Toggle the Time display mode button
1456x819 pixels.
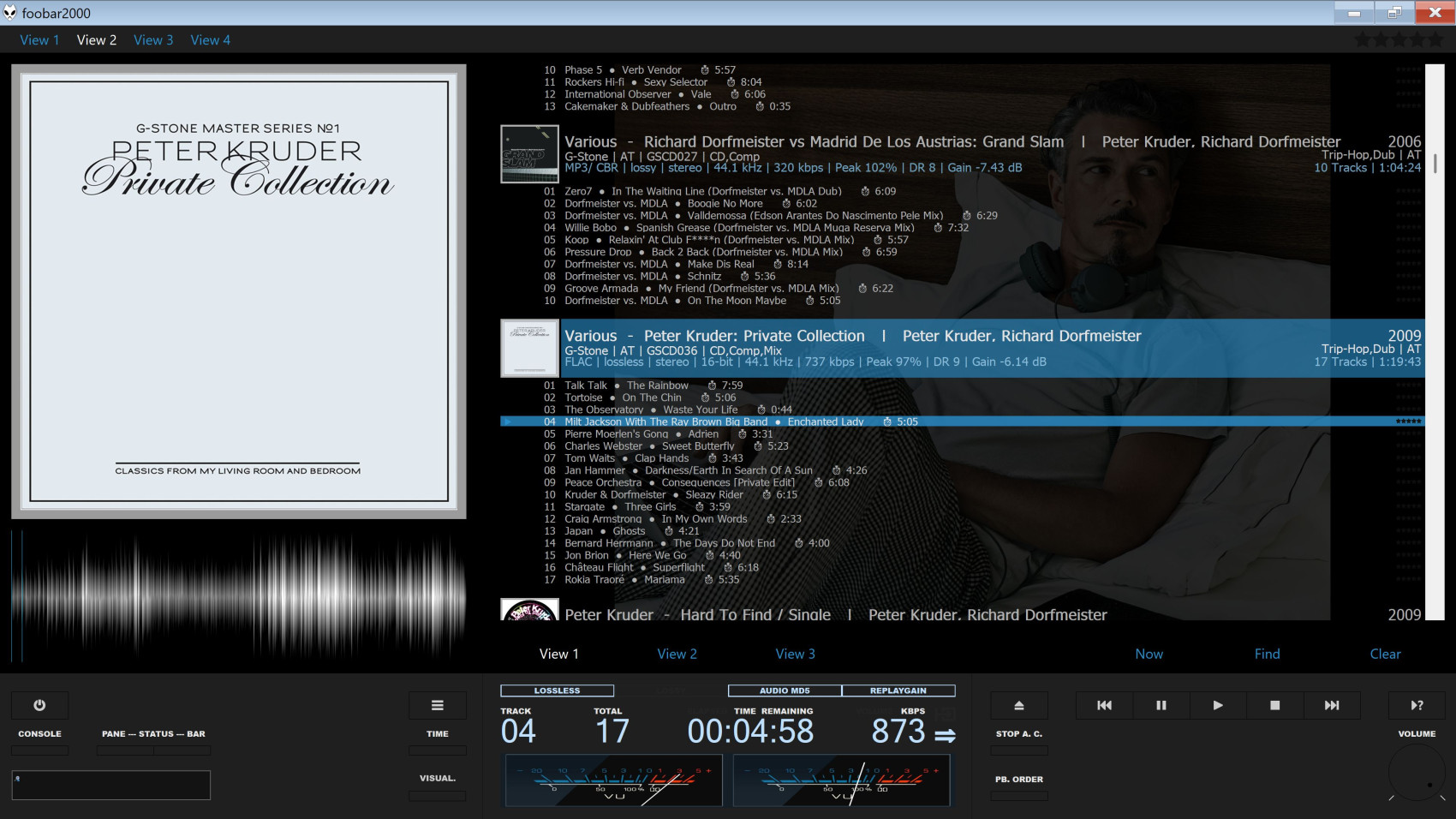pyautogui.click(x=437, y=750)
